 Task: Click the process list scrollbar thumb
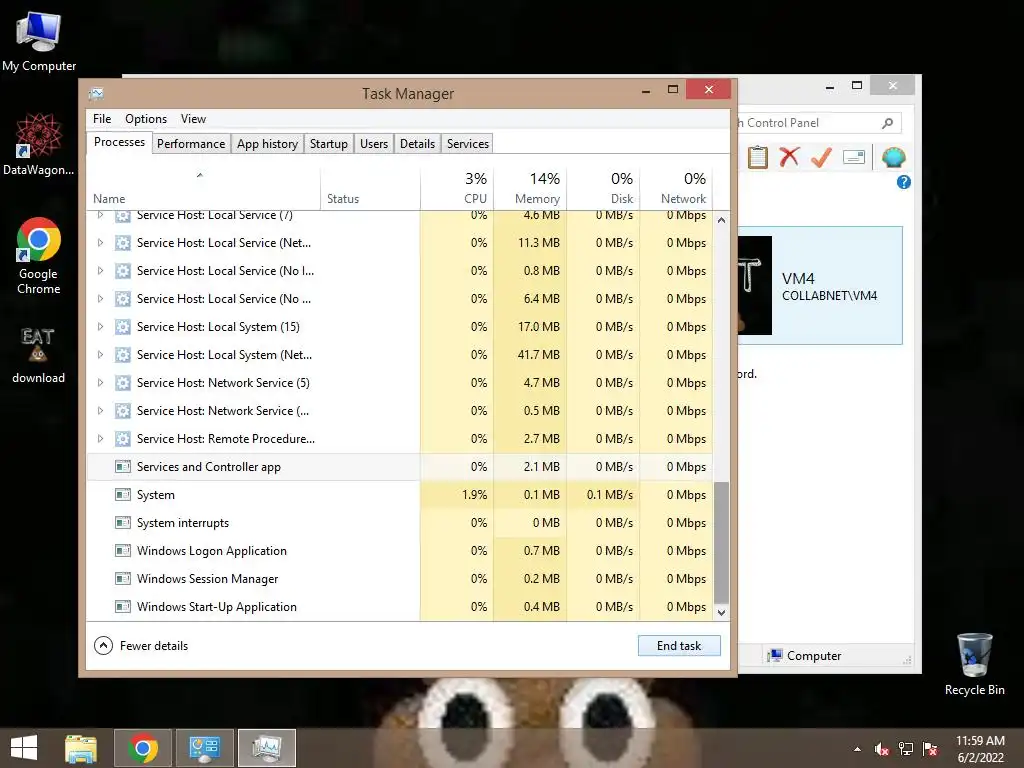point(721,543)
